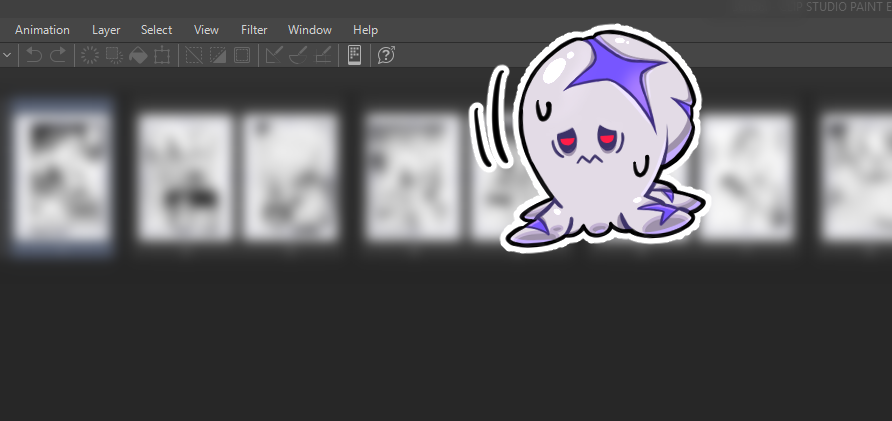Click the Deselect icon
This screenshot has height=421, width=892.
click(x=194, y=55)
